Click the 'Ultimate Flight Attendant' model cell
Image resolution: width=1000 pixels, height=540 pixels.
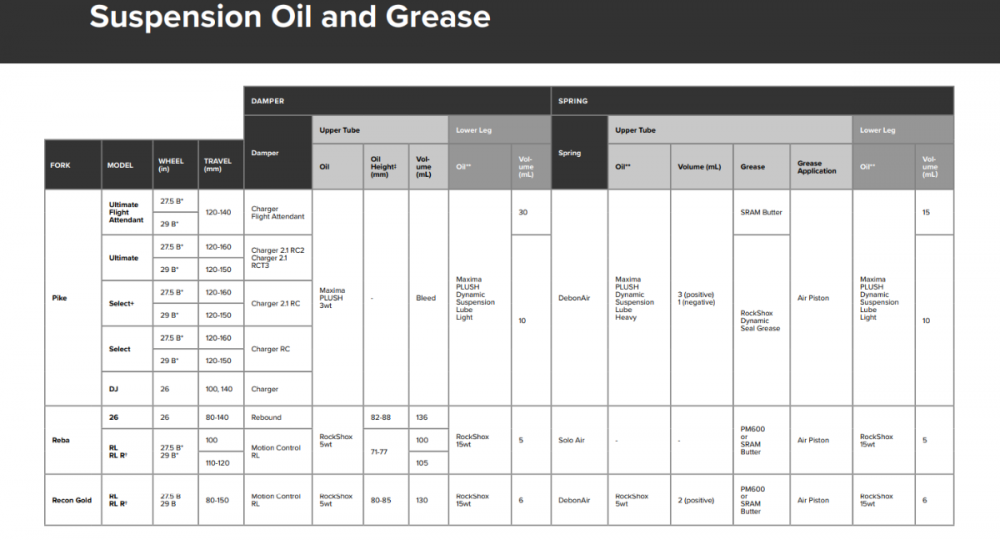point(127,212)
